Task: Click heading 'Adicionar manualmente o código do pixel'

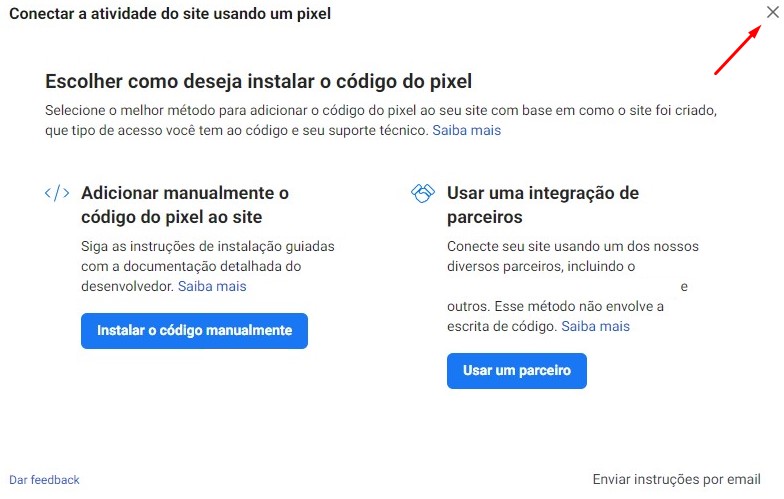Action: pyautogui.click(x=185, y=204)
